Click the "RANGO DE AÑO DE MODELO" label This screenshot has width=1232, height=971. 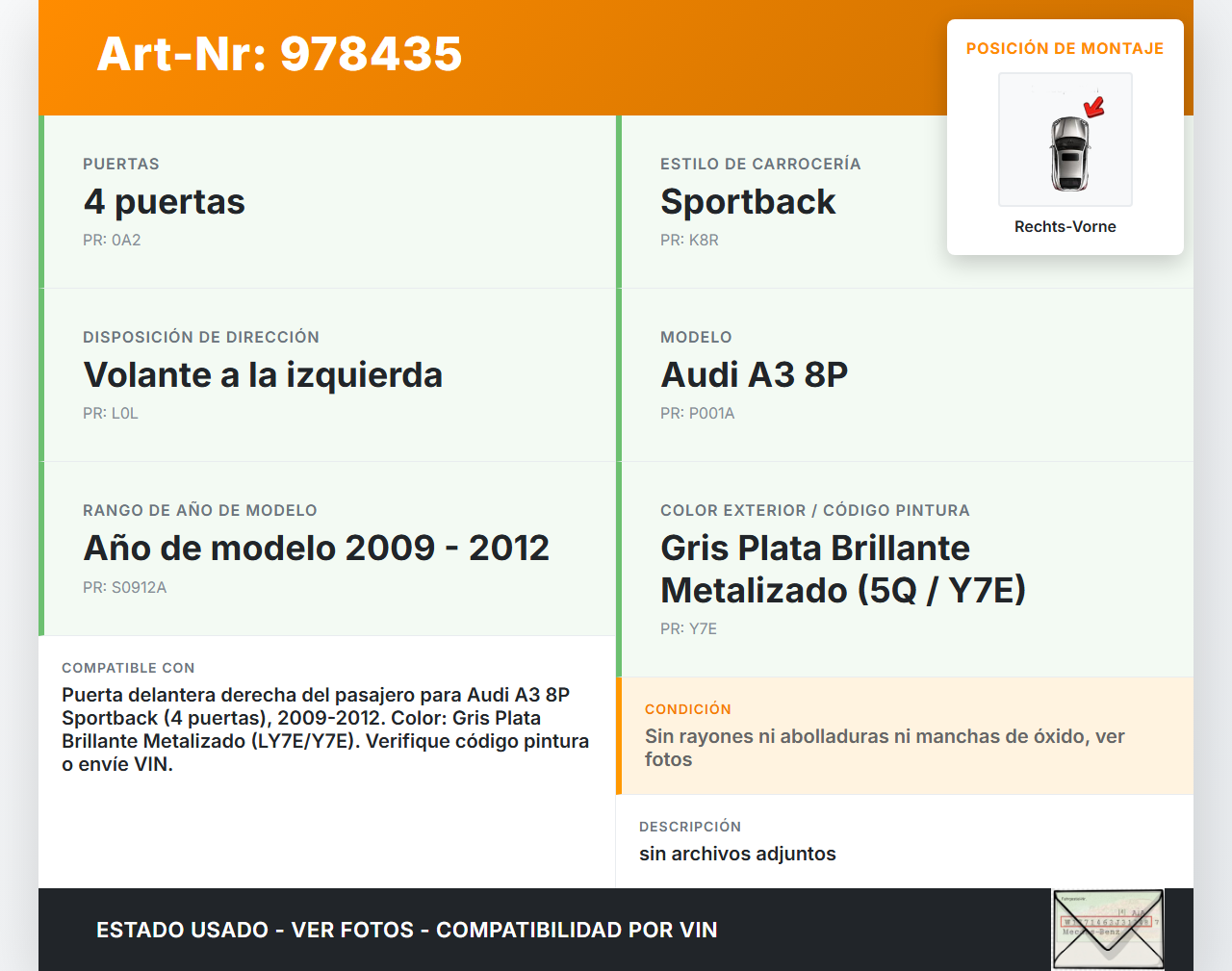[200, 510]
